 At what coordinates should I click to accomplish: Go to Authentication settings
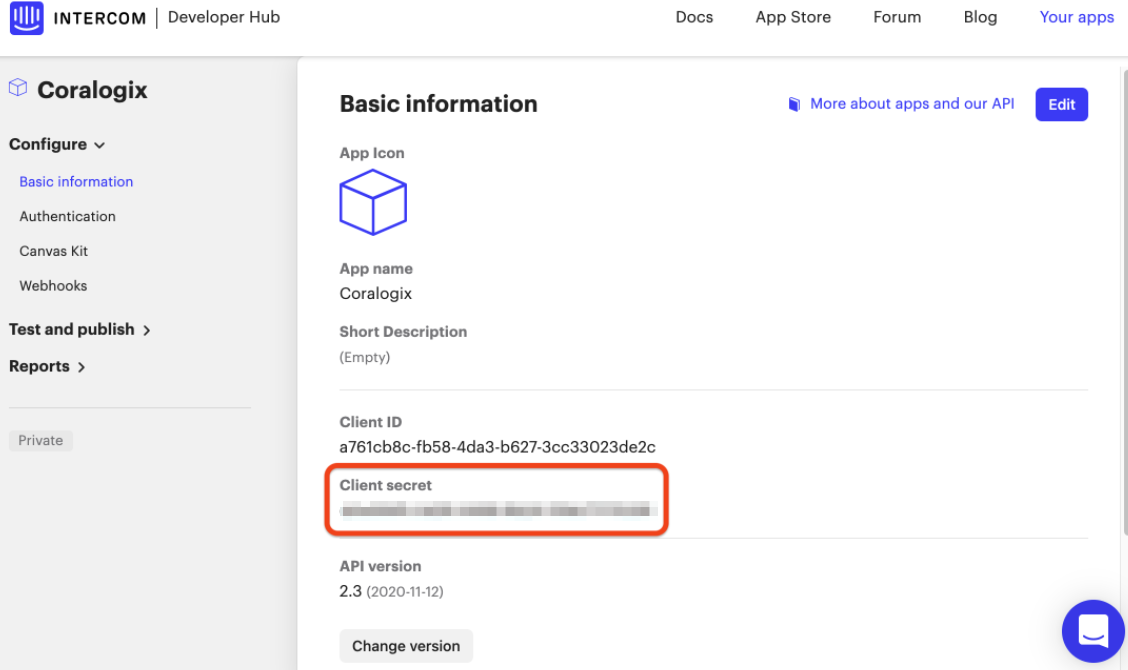click(x=68, y=217)
